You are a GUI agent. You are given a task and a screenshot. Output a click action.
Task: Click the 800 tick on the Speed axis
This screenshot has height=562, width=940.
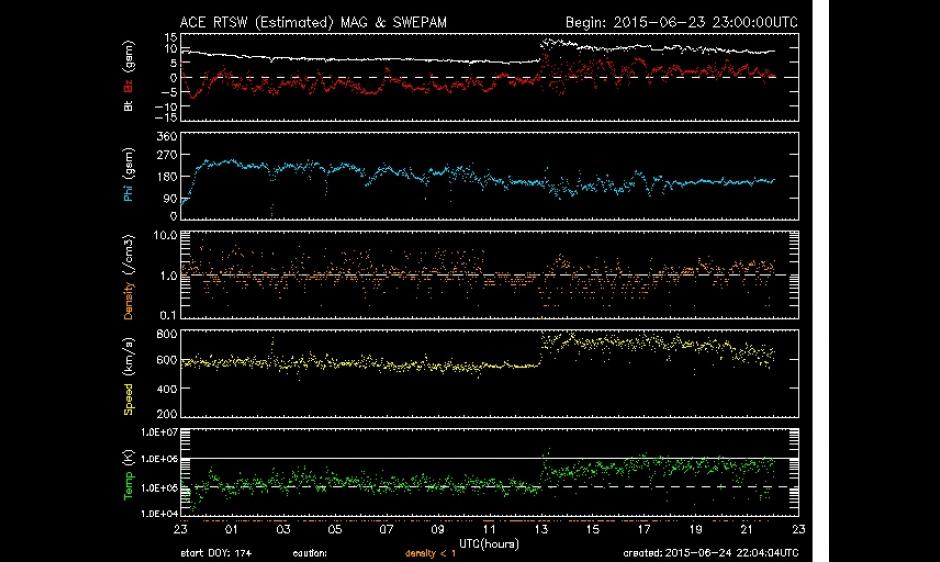pos(164,333)
